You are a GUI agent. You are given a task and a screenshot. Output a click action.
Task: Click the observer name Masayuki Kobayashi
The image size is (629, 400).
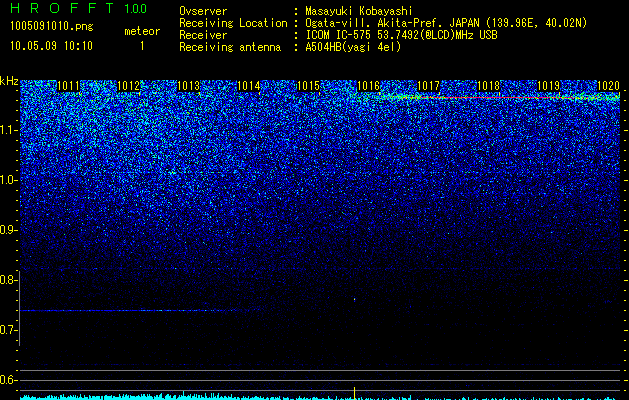[x=359, y=11]
